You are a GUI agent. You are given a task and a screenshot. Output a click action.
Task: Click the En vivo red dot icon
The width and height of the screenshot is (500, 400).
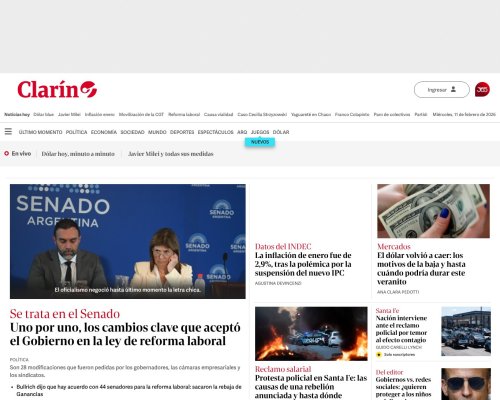tap(6, 153)
